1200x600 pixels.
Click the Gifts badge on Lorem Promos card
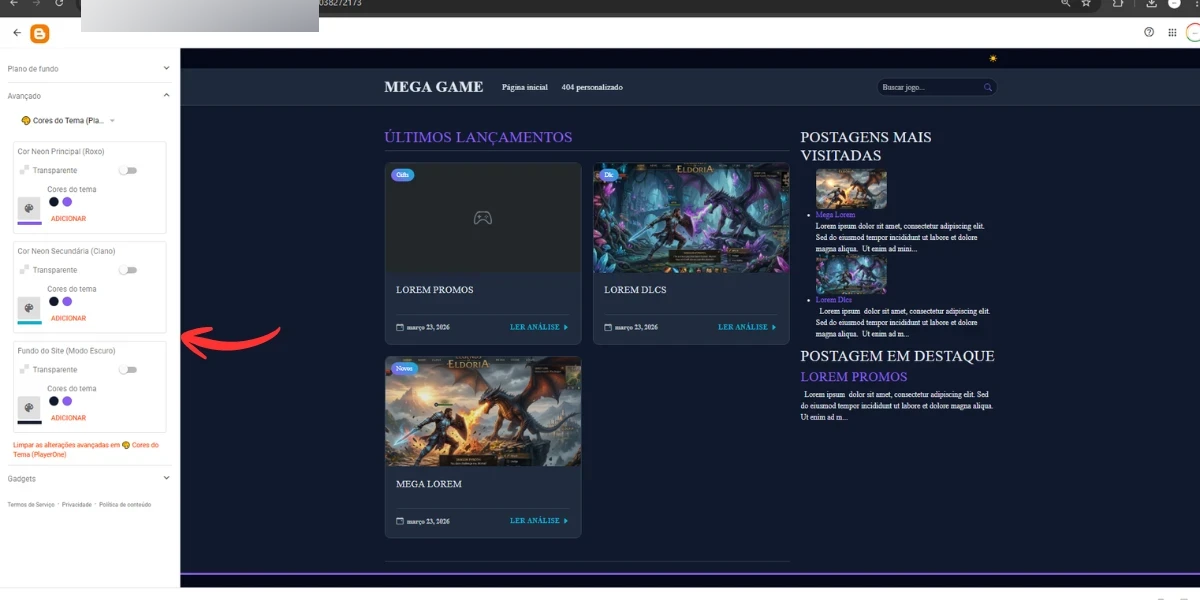(402, 175)
